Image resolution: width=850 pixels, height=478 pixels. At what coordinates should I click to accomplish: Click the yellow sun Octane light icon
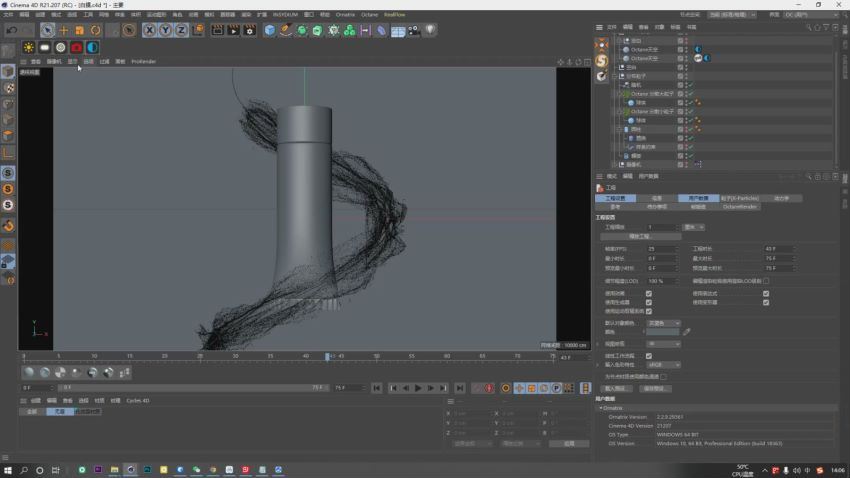click(x=29, y=48)
